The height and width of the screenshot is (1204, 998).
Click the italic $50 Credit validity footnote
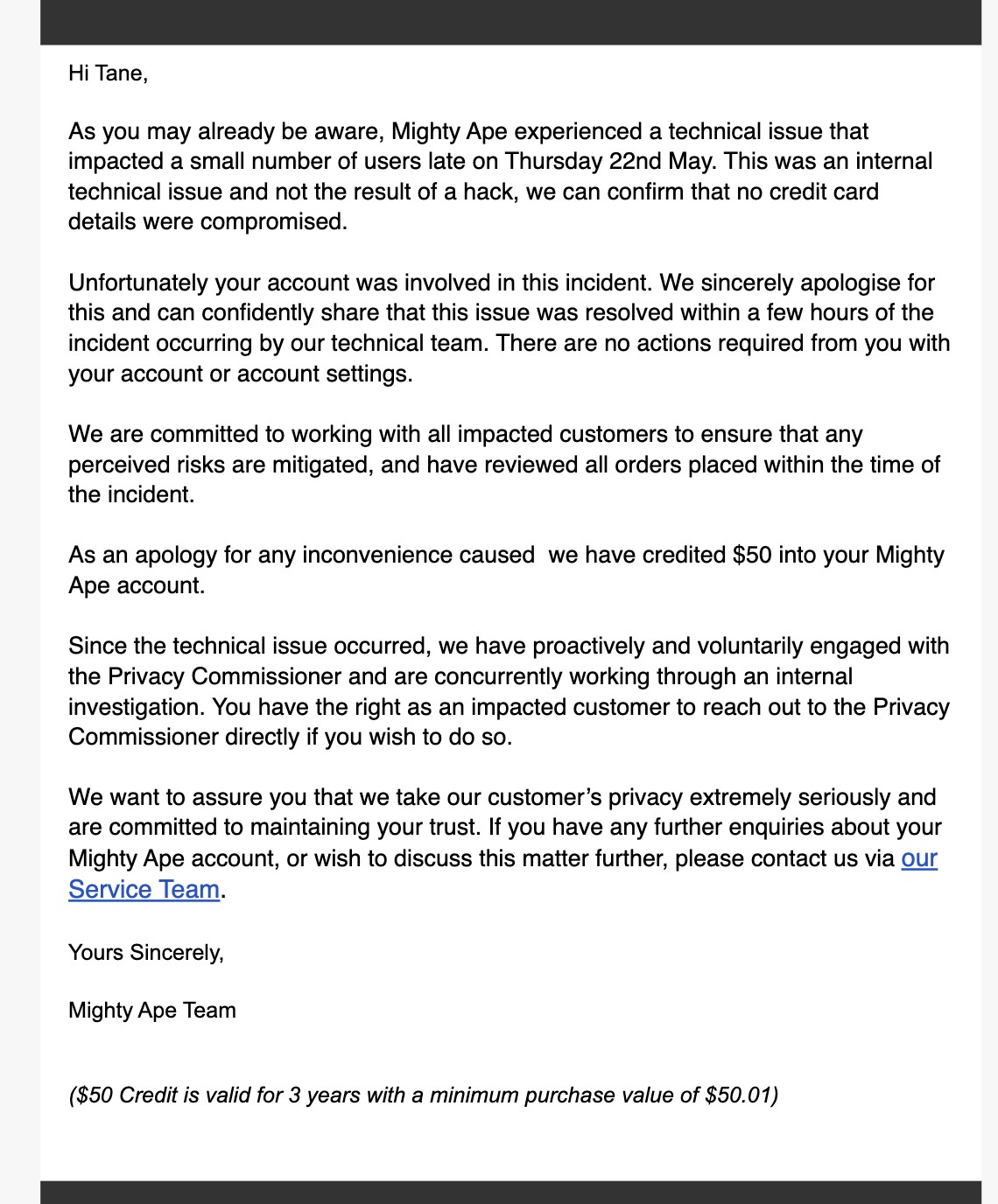coord(424,1095)
